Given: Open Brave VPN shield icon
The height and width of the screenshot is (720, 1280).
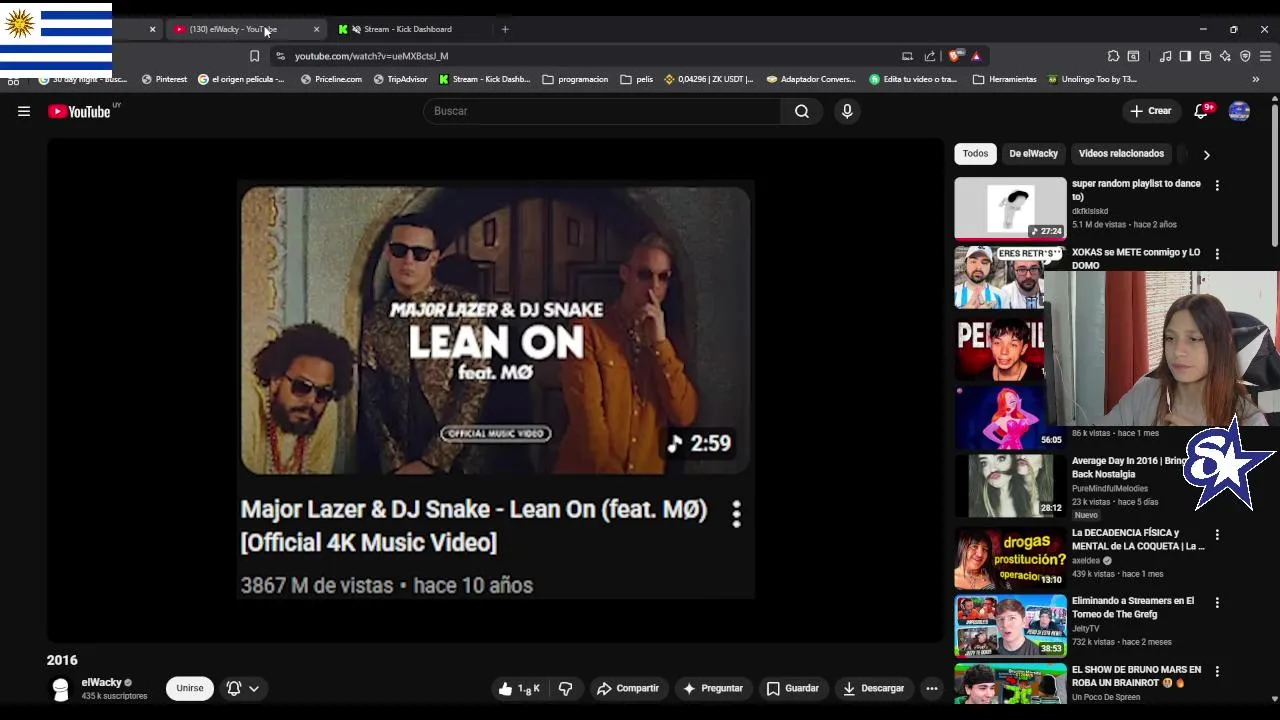Looking at the screenshot, I should [1245, 56].
